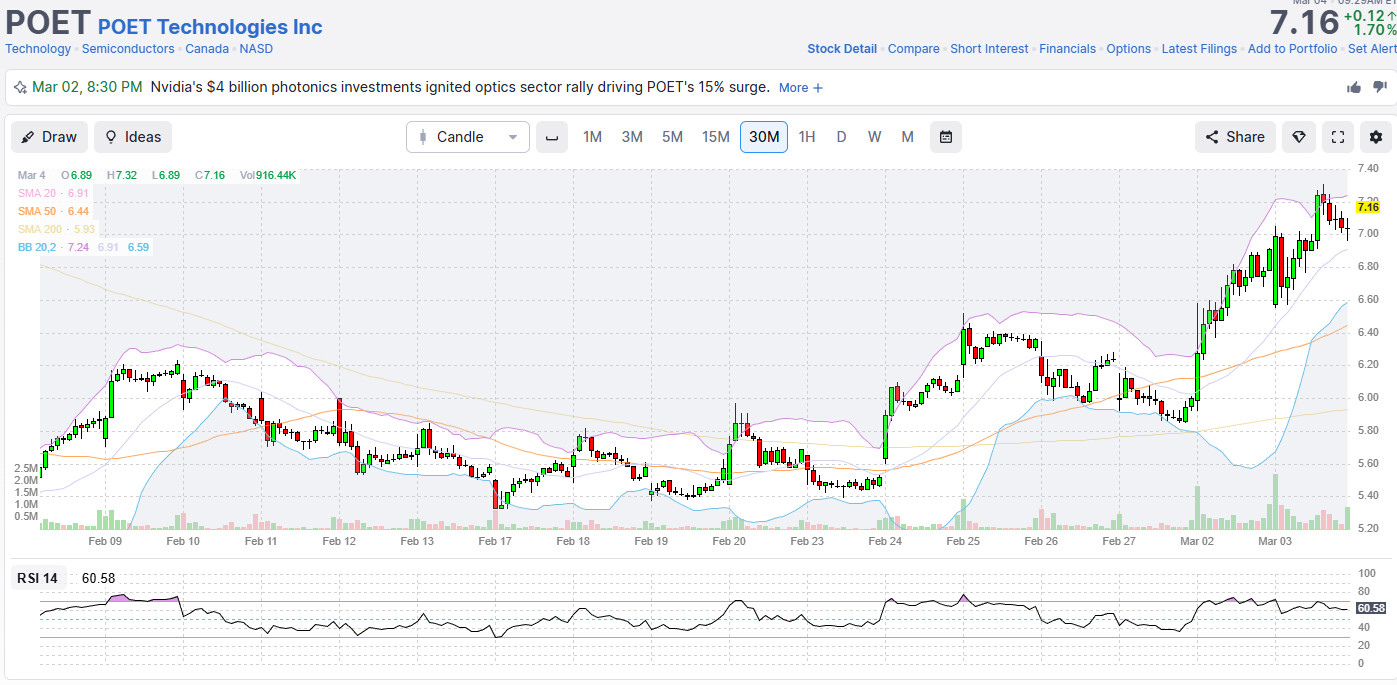Viewport: 1397px width, 685px height.
Task: Switch to daily D timeframe
Action: click(x=841, y=137)
